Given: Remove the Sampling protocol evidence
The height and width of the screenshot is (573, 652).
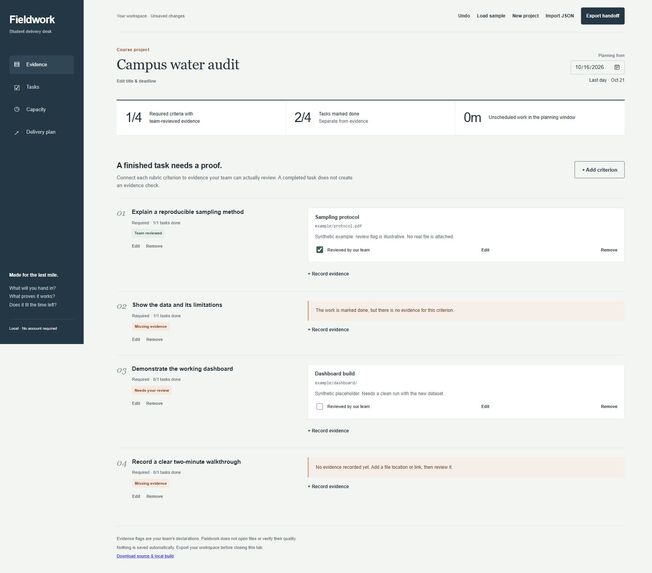Looking at the screenshot, I should click(x=609, y=250).
